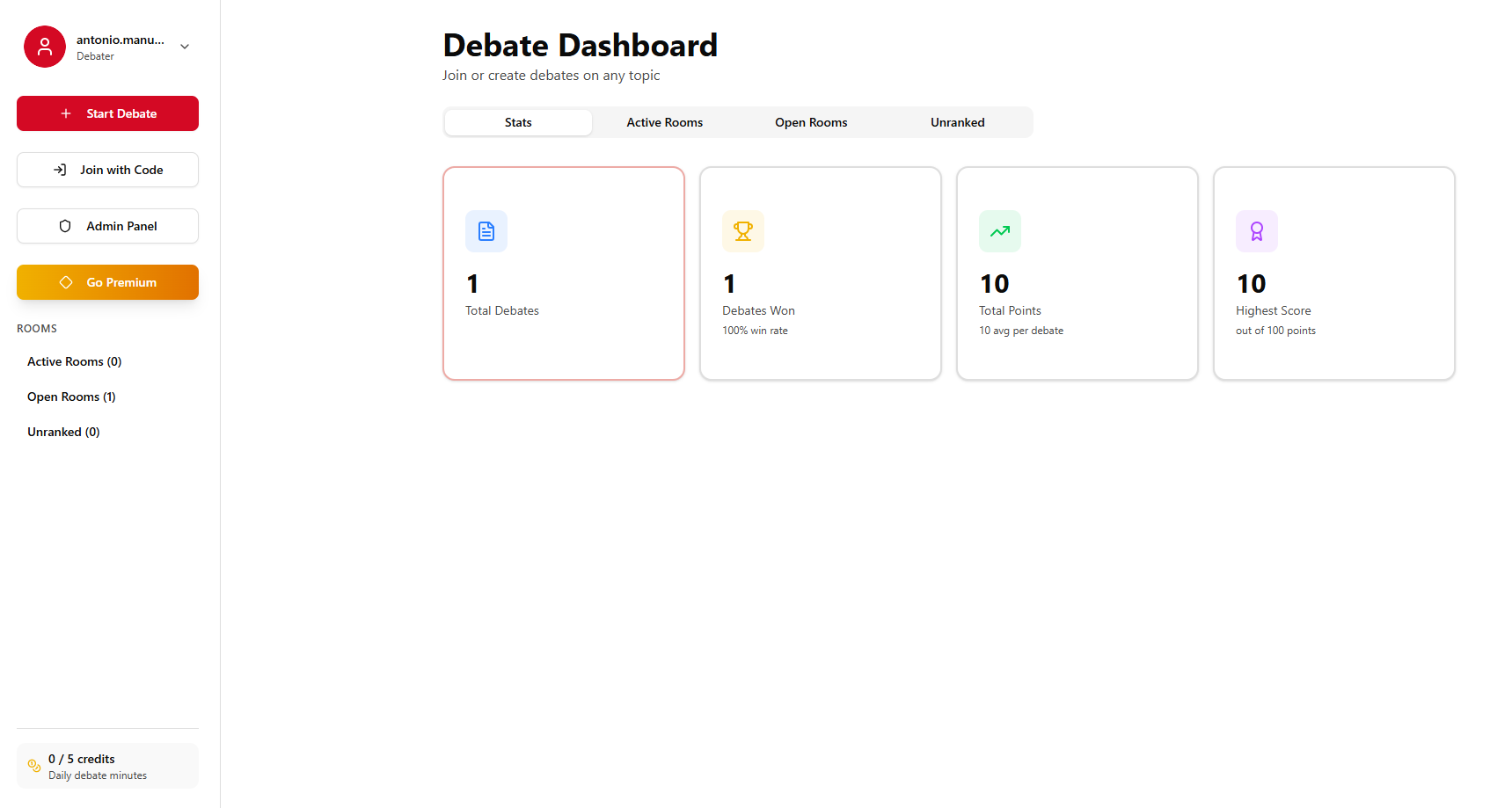Click the Go Premium button
Screen dimensions: 1512x808
(x=107, y=281)
